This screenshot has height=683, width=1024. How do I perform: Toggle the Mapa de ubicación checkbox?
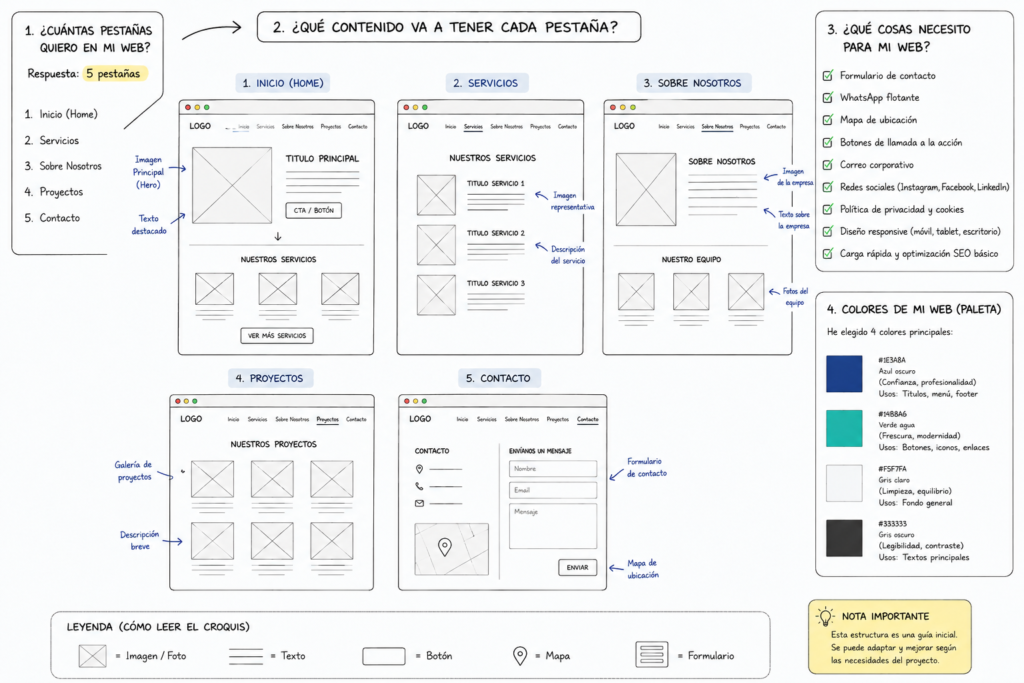pos(827,120)
